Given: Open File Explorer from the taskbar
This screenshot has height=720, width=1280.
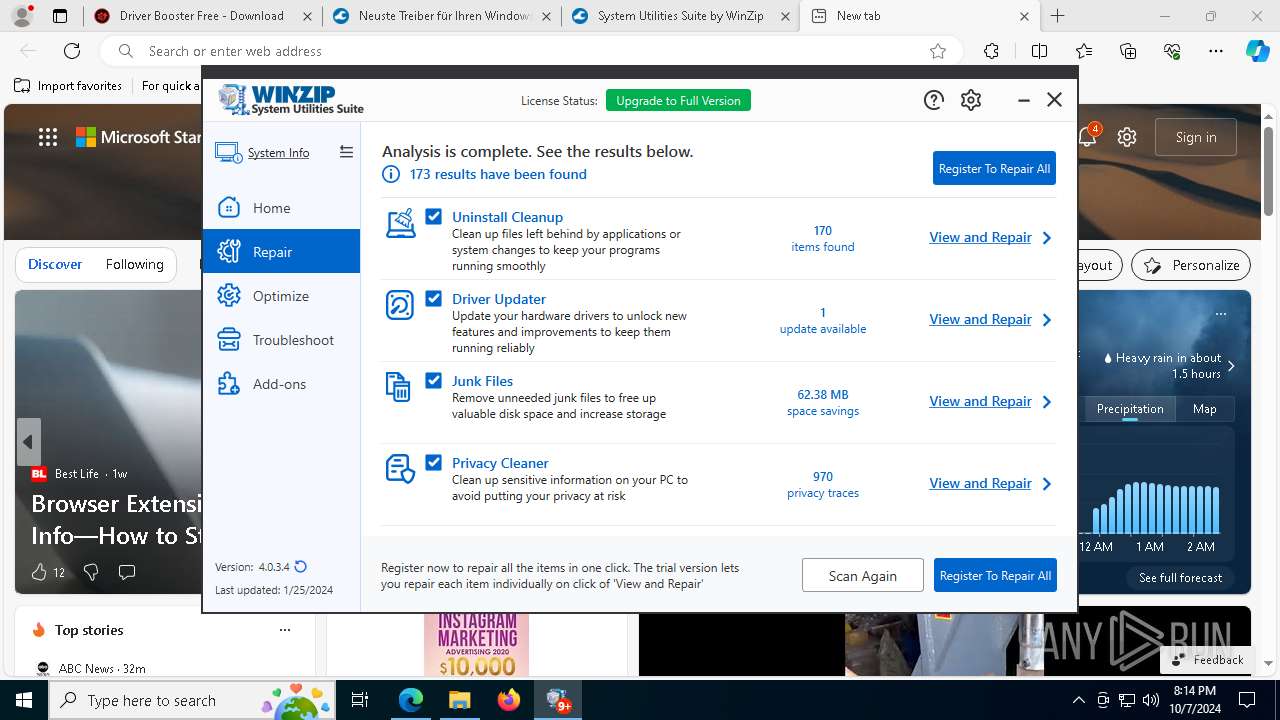Looking at the screenshot, I should [x=459, y=700].
